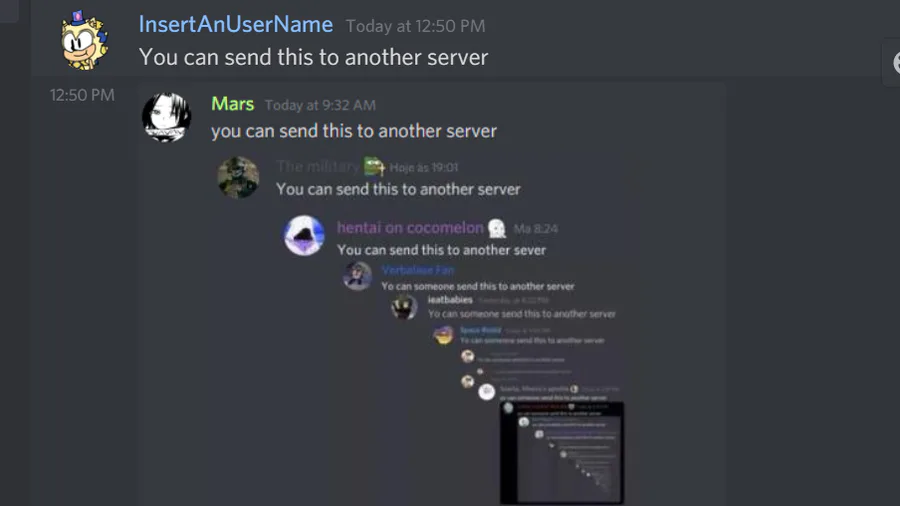
Task: Click the 'Hoje às 19:01' timestamp
Action: 424,168
